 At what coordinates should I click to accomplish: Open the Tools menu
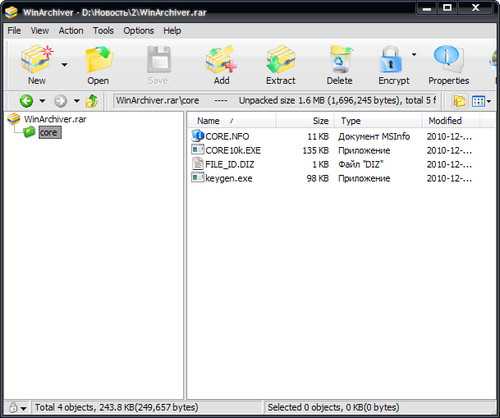[103, 31]
